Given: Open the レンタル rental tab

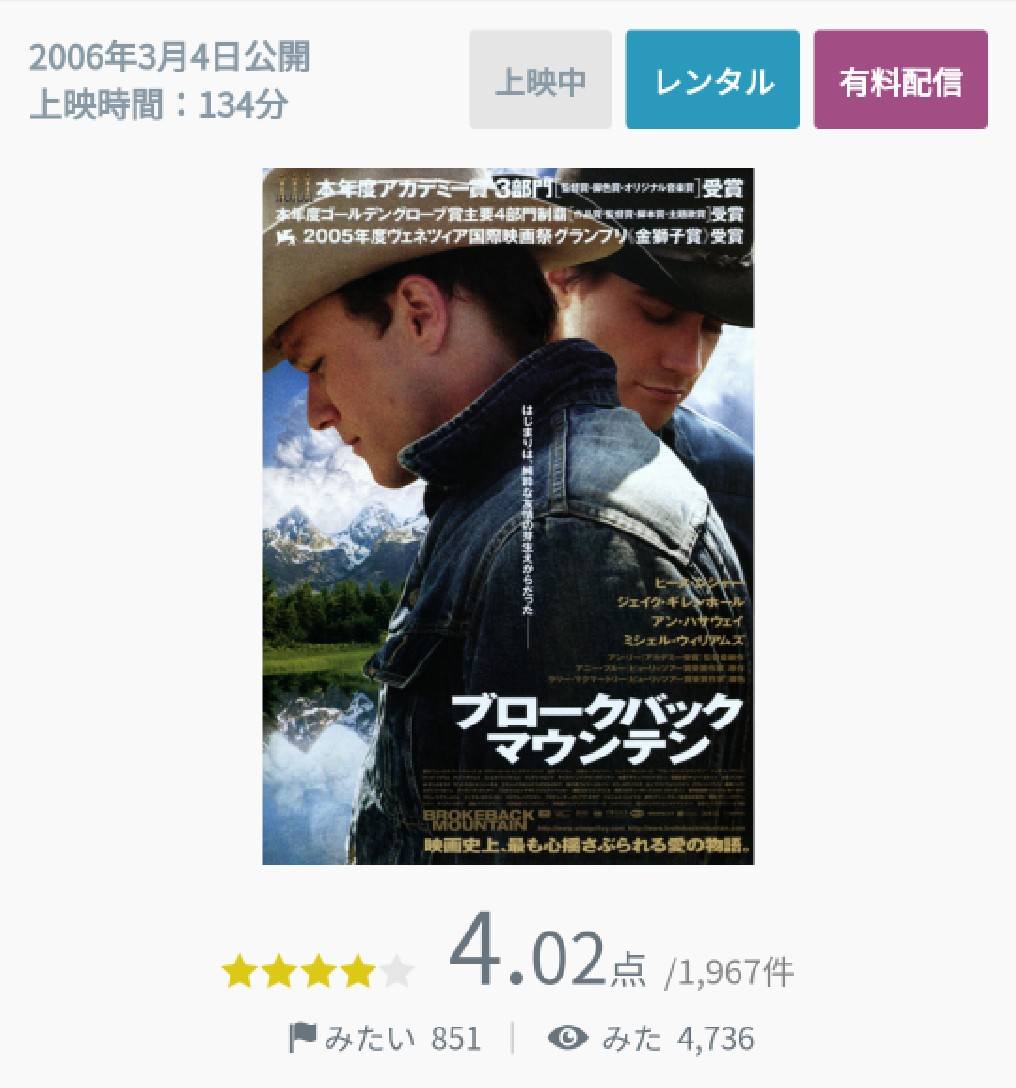Looking at the screenshot, I should 713,79.
